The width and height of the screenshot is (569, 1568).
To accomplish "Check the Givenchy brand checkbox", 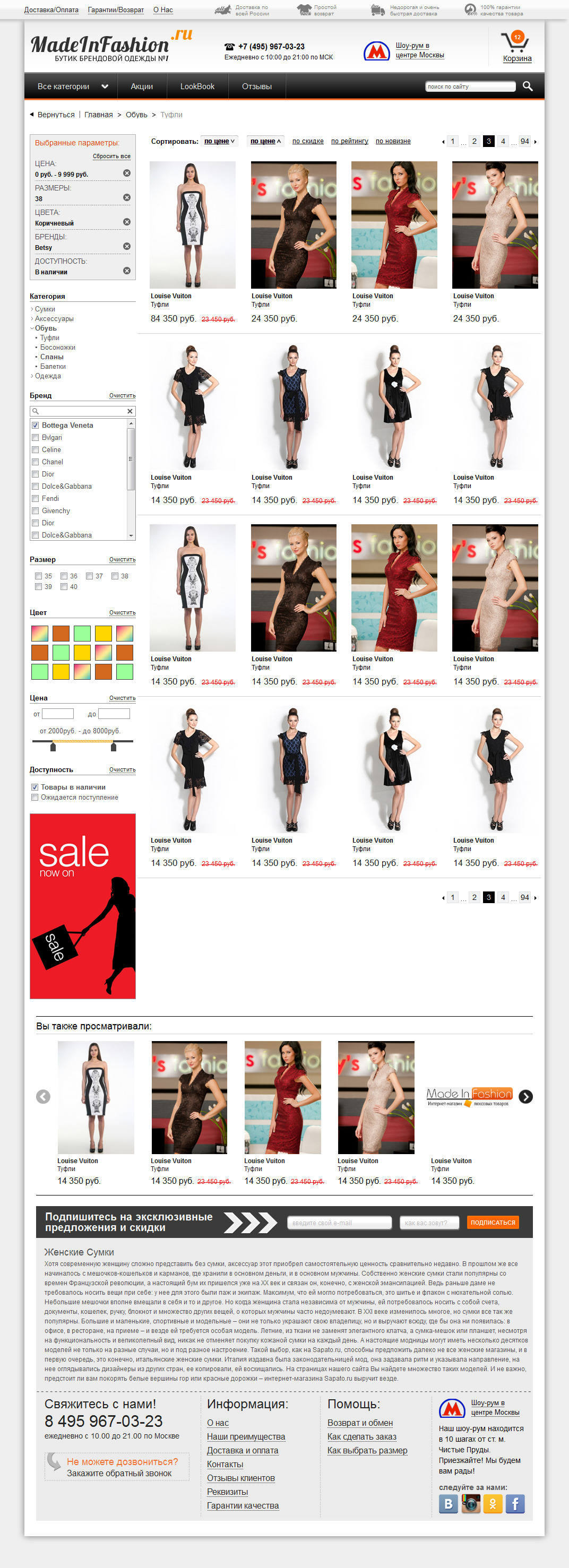I will [35, 510].
